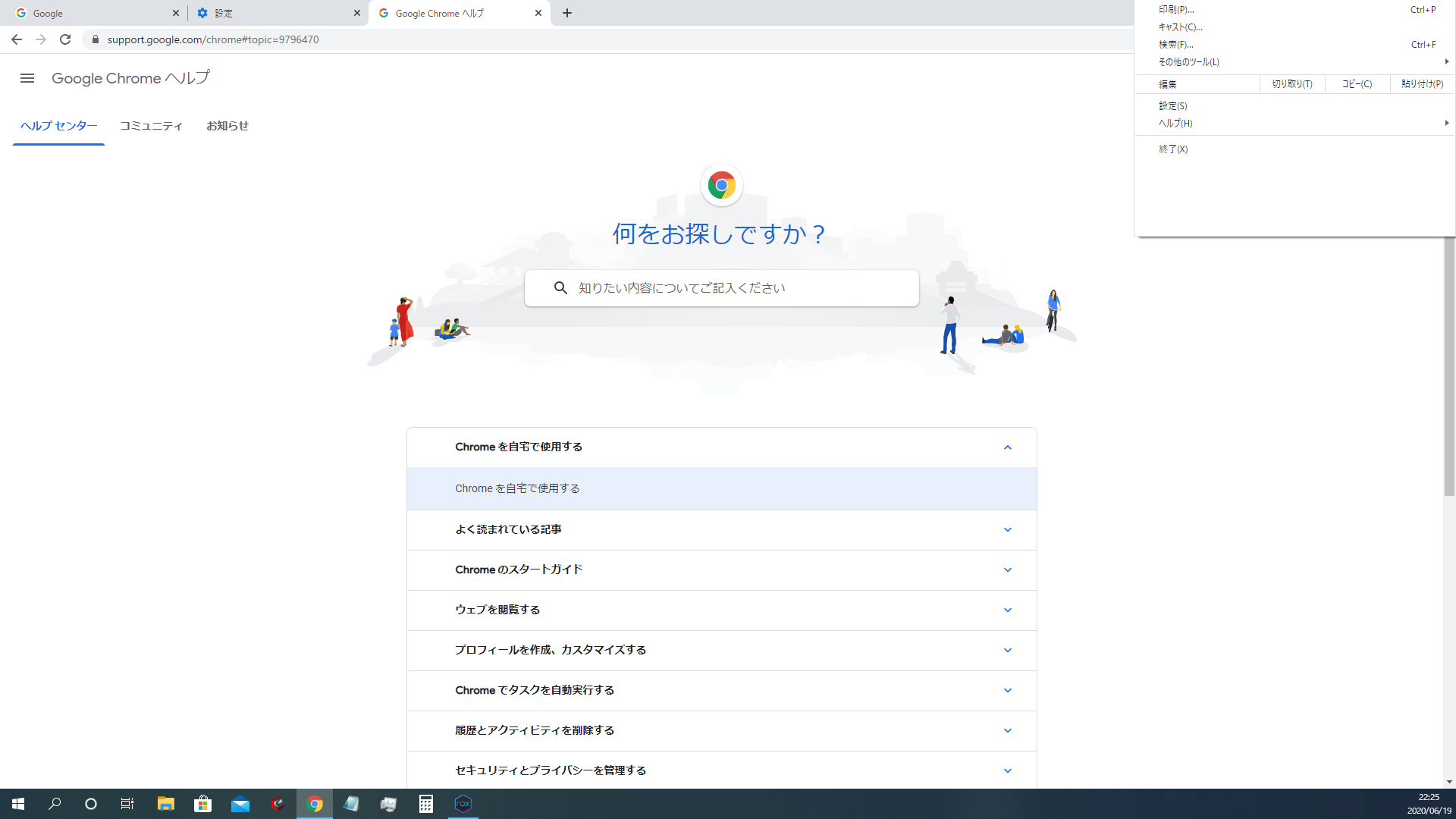Image resolution: width=1456 pixels, height=819 pixels.
Task: Open the hamburger menu in Chrome Help
Action: pos(27,78)
